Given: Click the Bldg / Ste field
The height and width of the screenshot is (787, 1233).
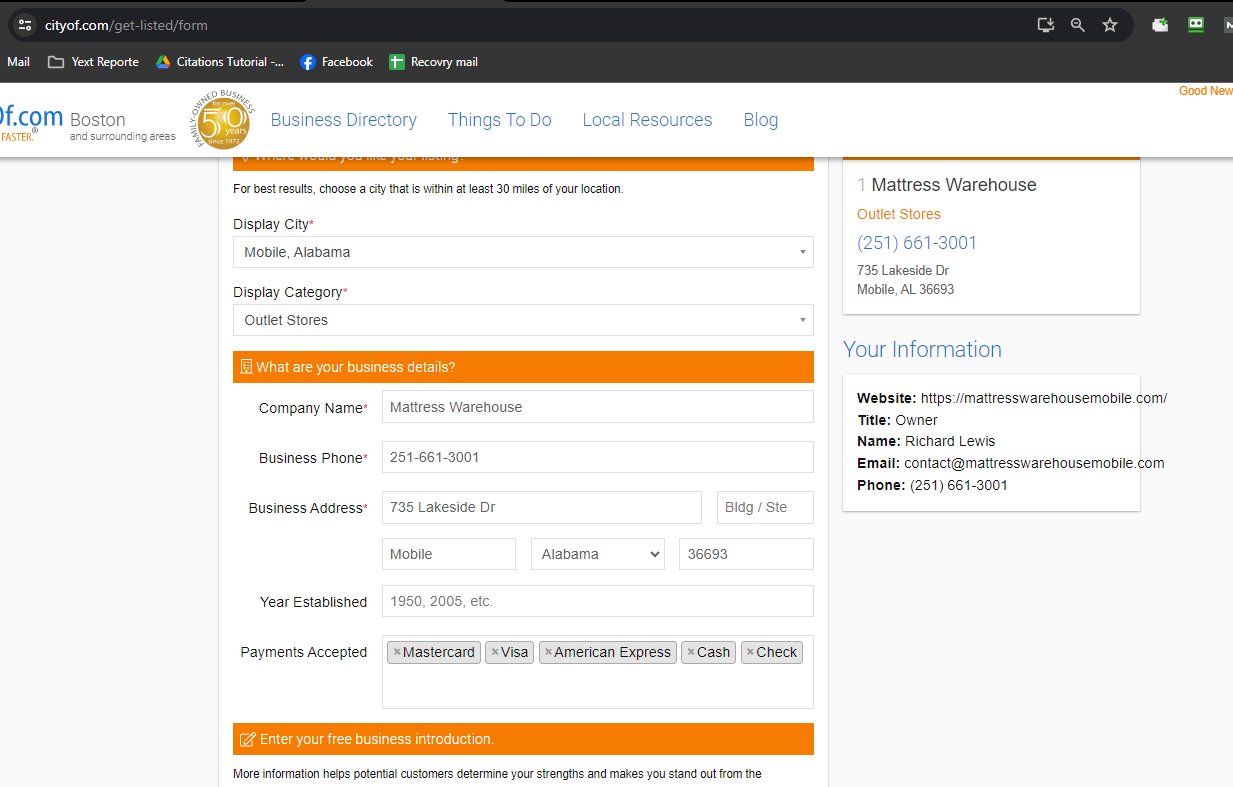Looking at the screenshot, I should [x=766, y=507].
